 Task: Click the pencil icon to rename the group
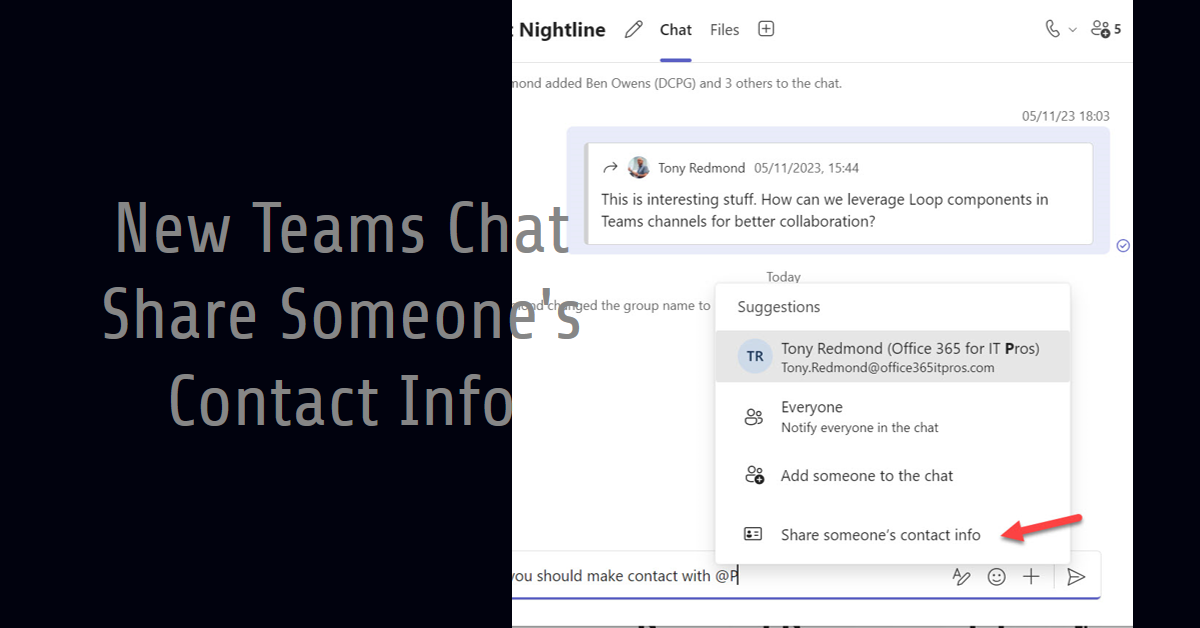(633, 30)
